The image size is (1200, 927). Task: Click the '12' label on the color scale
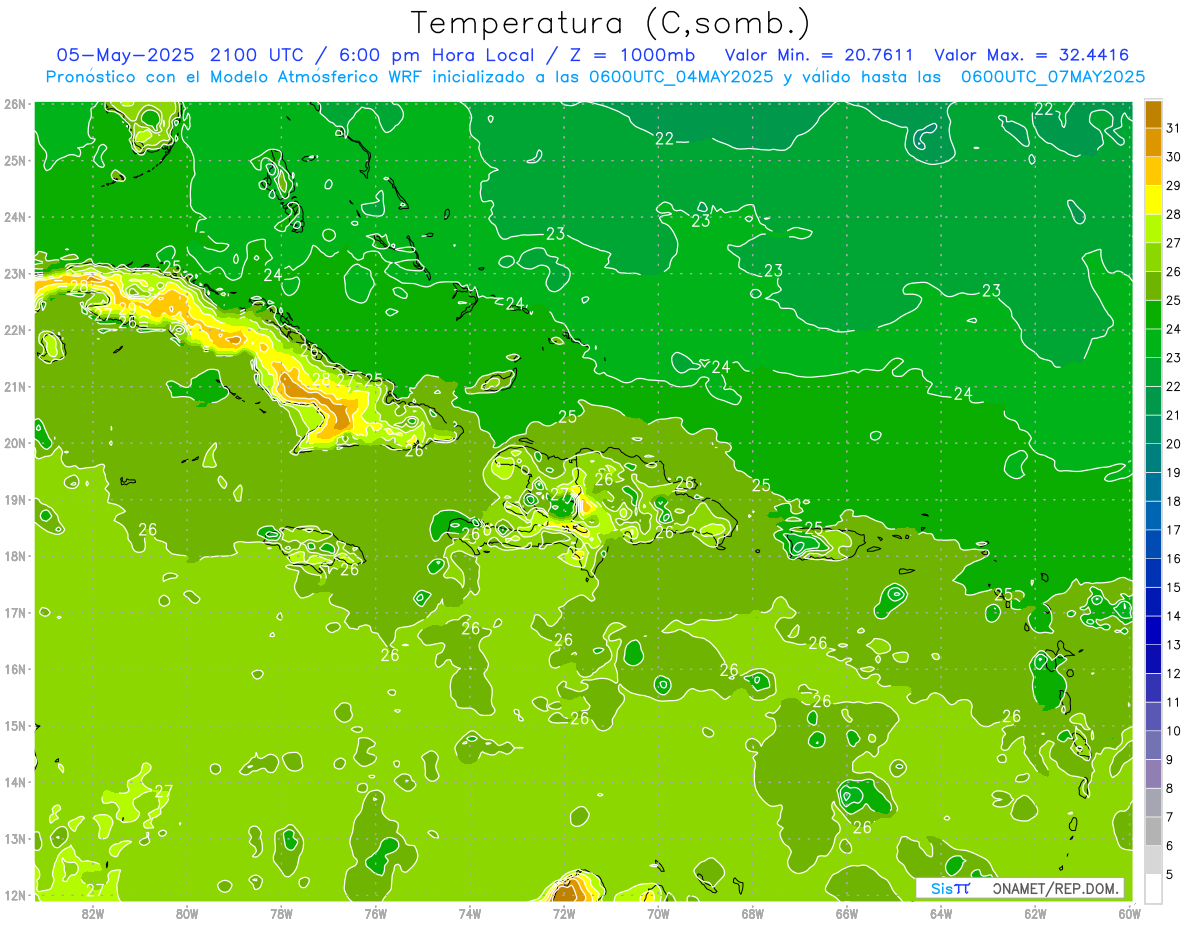tap(1174, 673)
